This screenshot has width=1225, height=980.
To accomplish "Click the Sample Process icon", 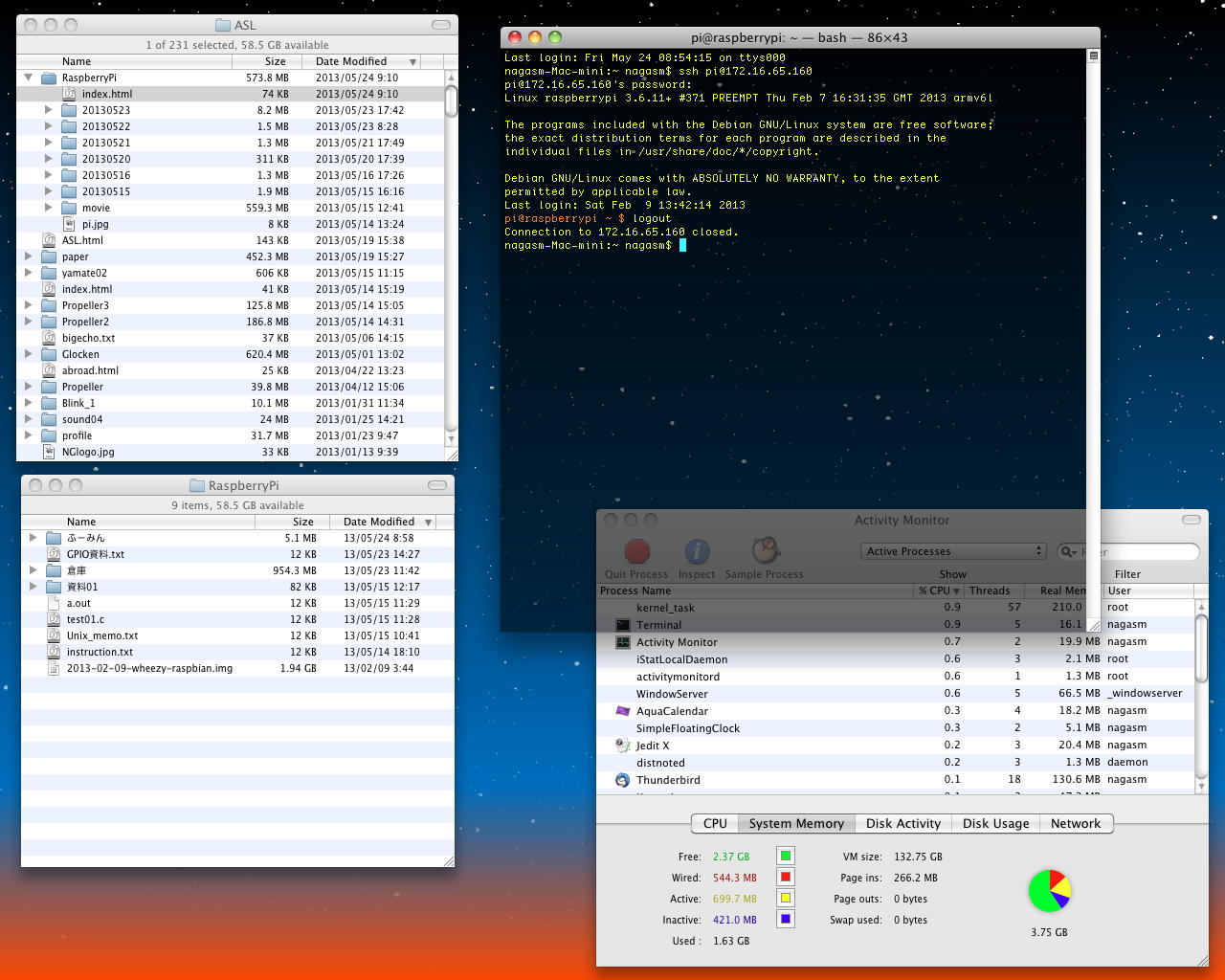I will click(x=765, y=550).
